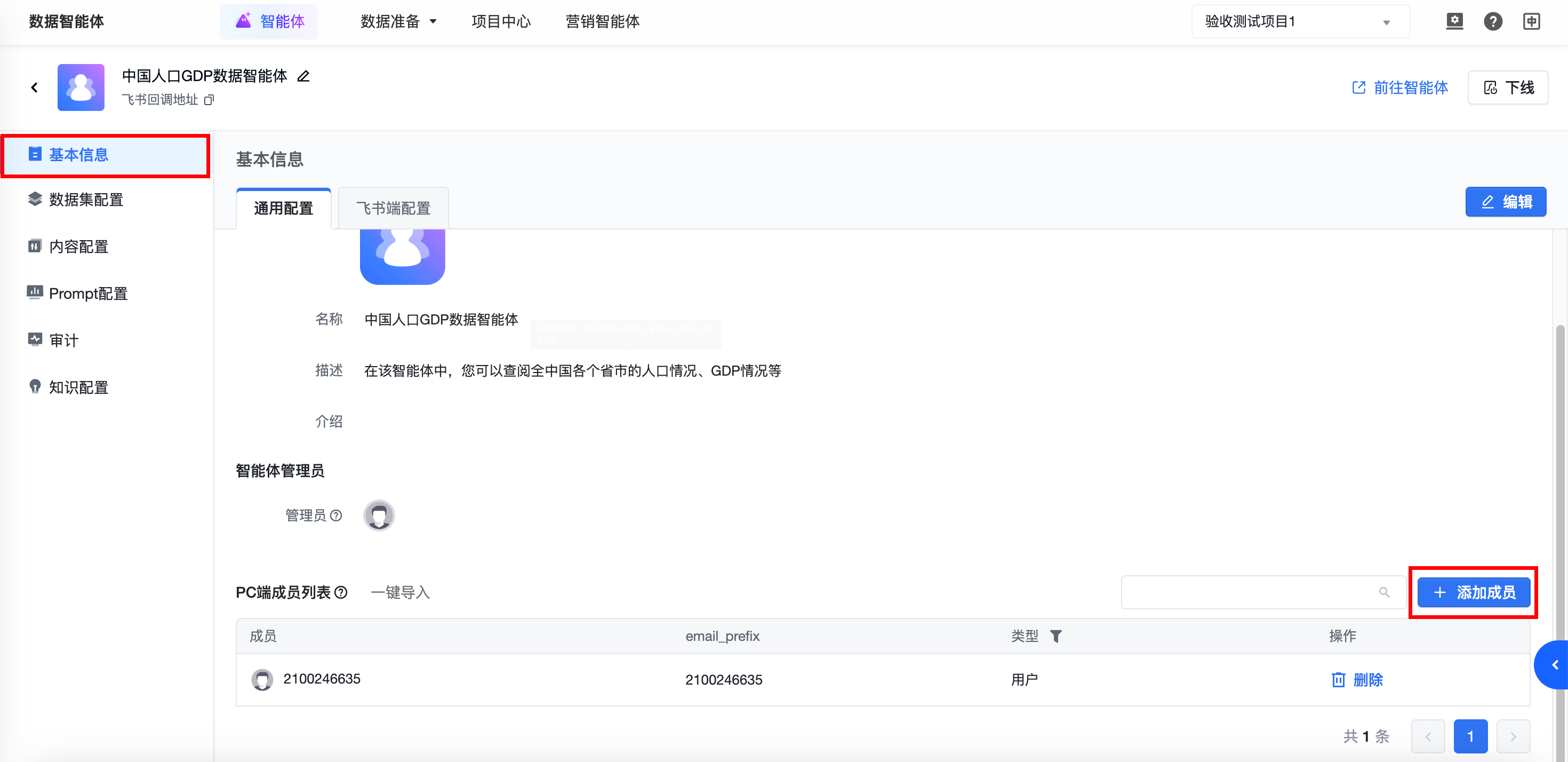Click the edit pencil next to agent name
The height and width of the screenshot is (762, 1568).
coord(303,76)
